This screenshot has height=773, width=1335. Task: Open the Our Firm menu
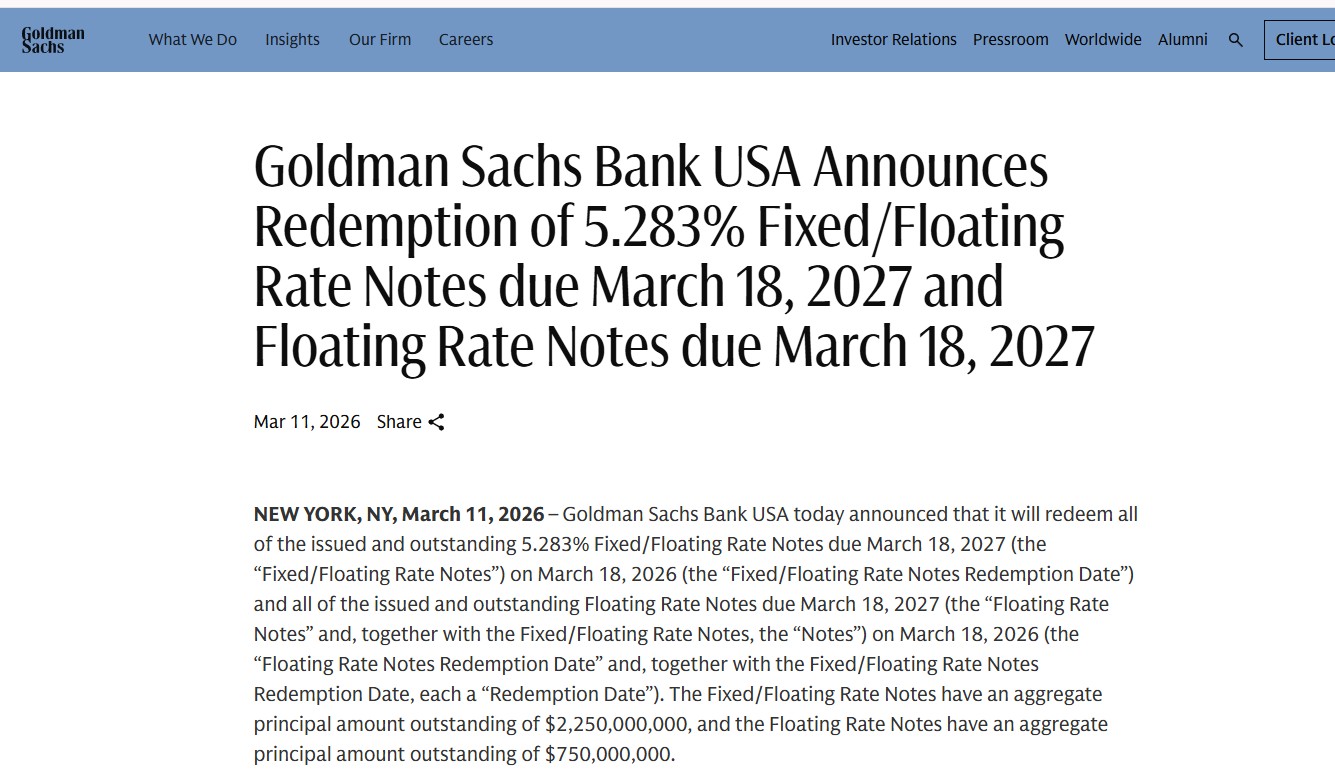click(x=380, y=40)
